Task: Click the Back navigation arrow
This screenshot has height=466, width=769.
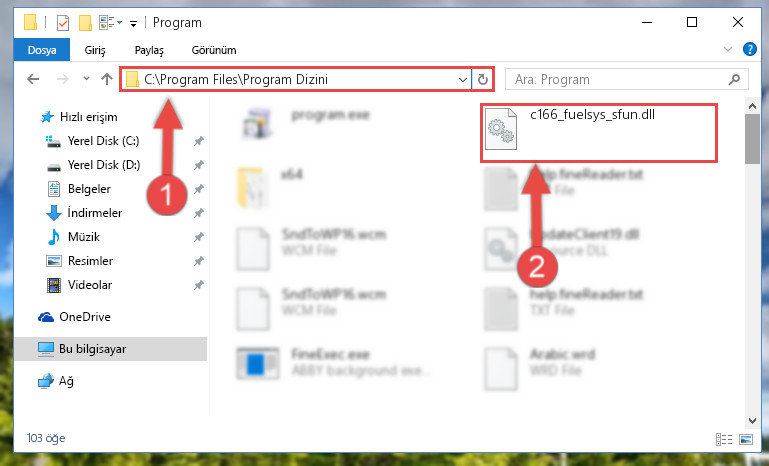Action: click(33, 79)
